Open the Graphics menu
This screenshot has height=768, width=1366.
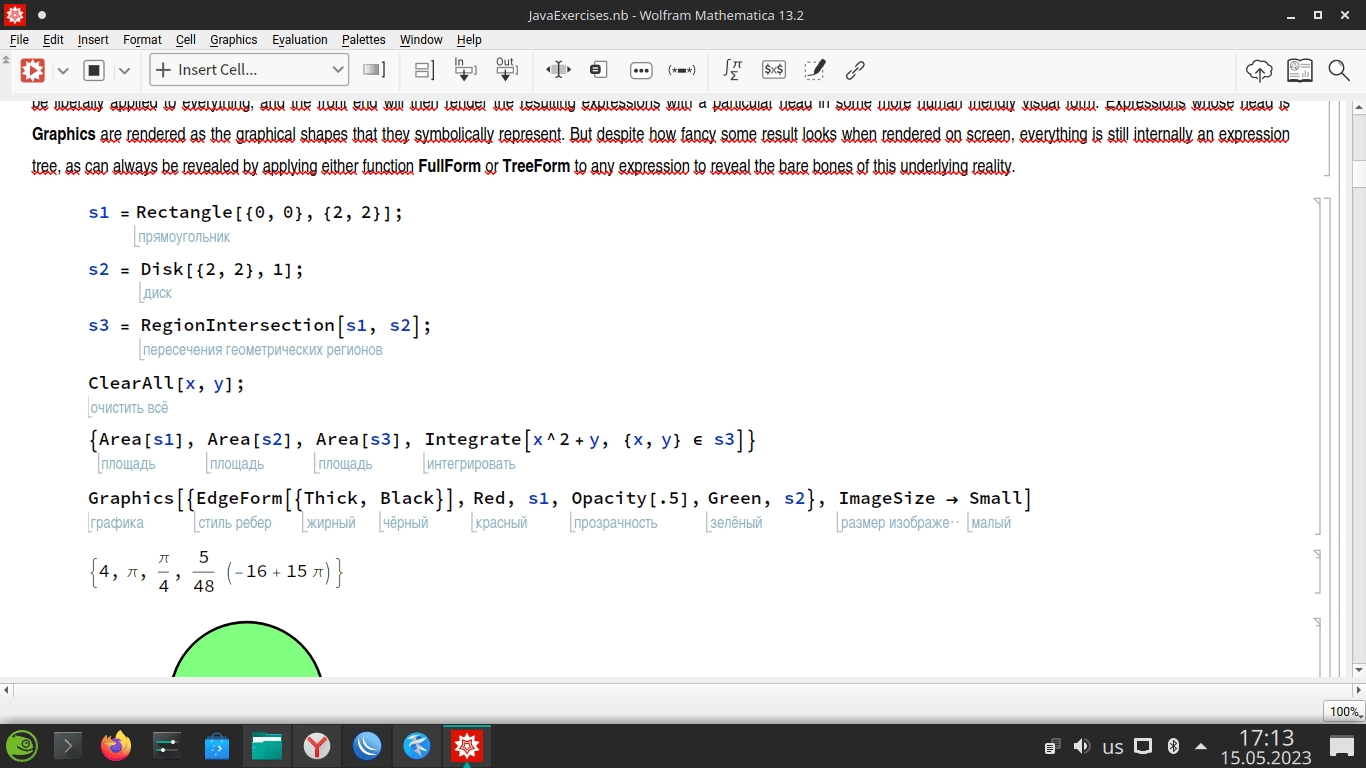(x=234, y=40)
